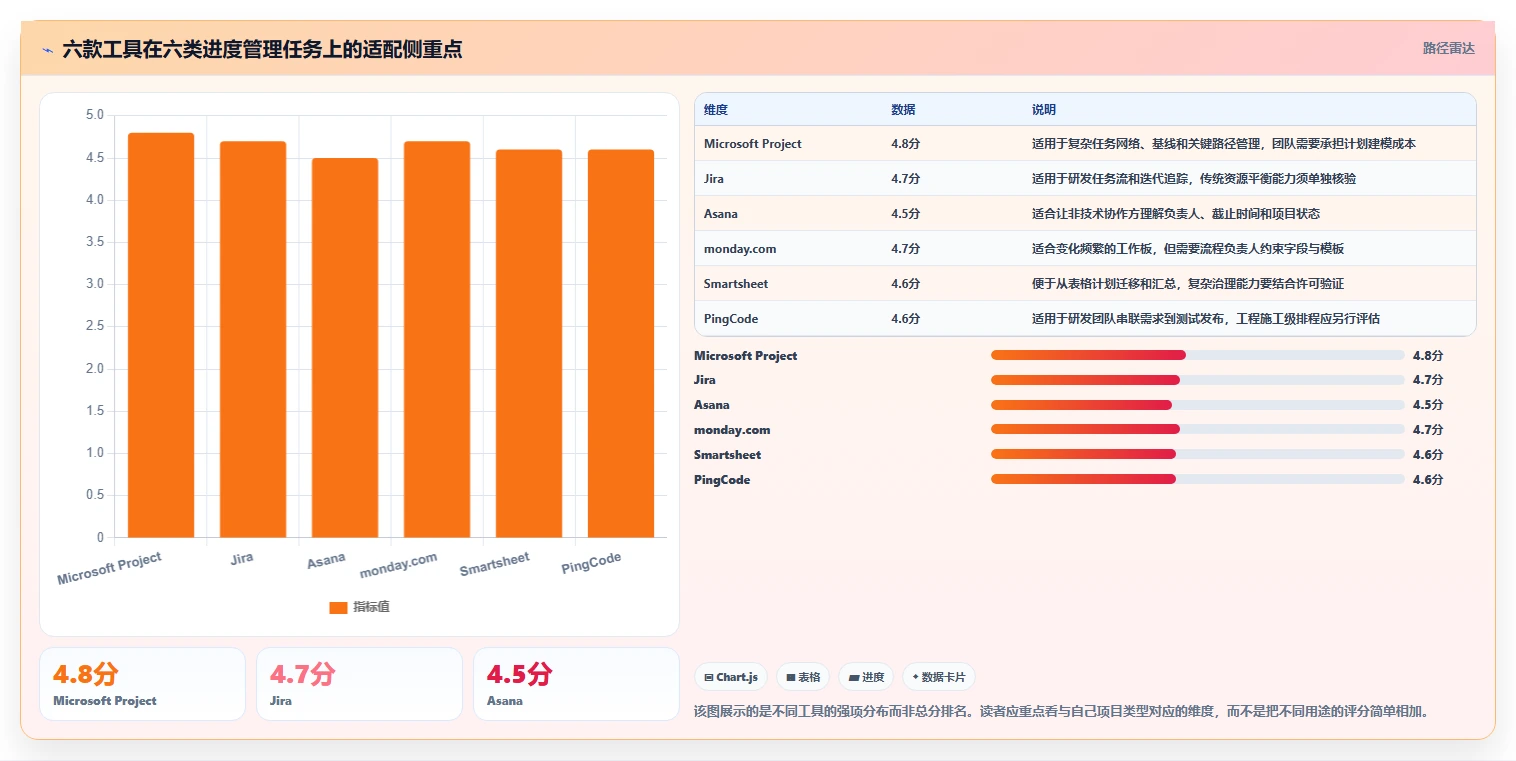
Task: Click the footnote paragraph starting 该图展示的是
Action: (x=1065, y=712)
